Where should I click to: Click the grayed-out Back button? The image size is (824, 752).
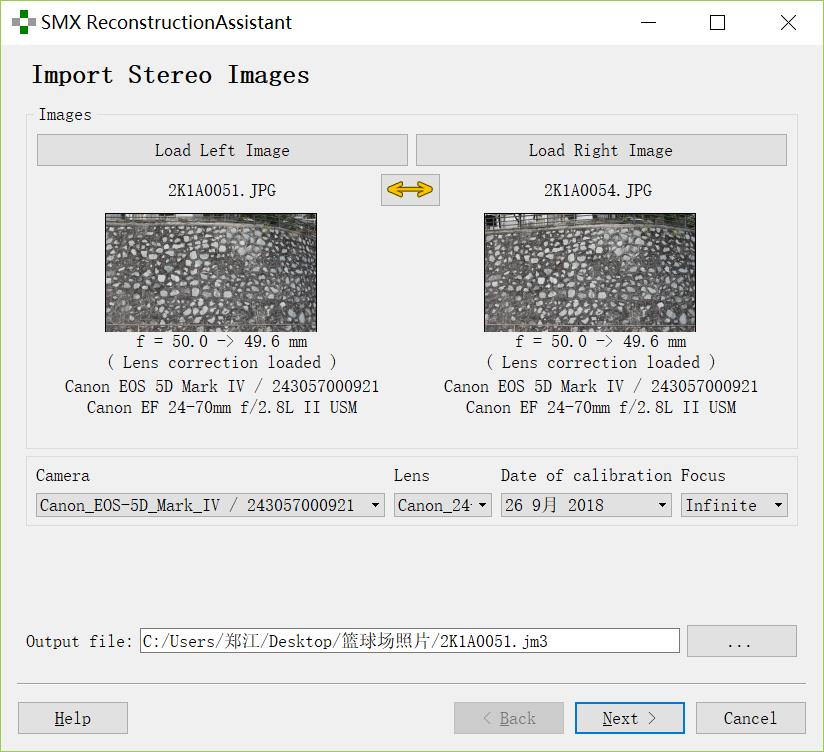(x=509, y=718)
